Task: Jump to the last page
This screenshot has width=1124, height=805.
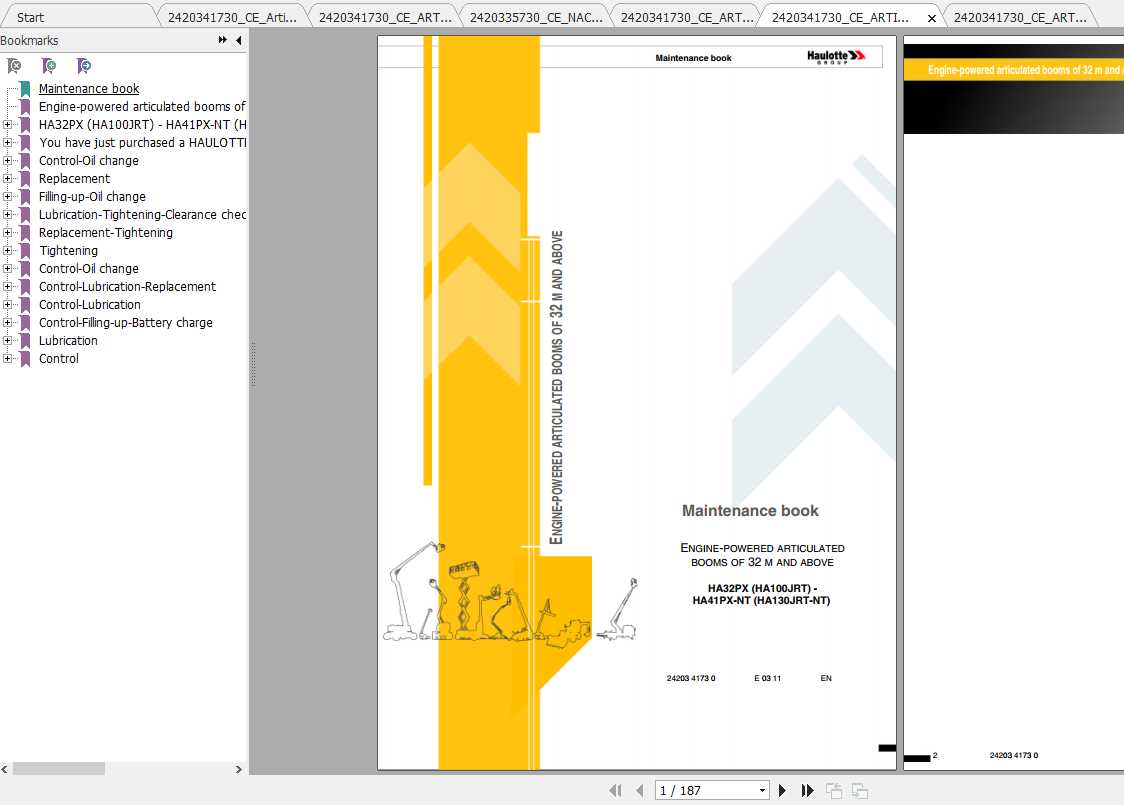Action: (x=807, y=790)
